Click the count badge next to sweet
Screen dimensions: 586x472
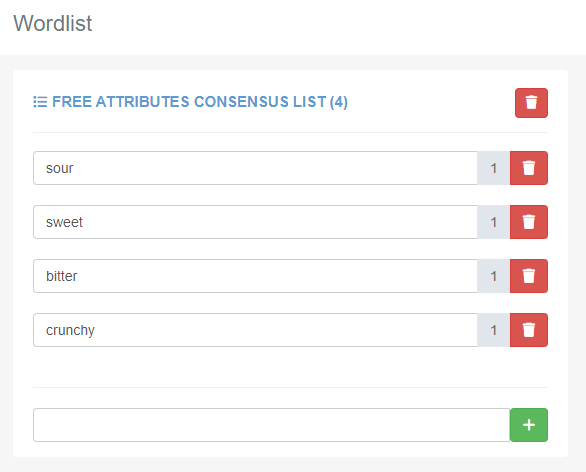494,222
